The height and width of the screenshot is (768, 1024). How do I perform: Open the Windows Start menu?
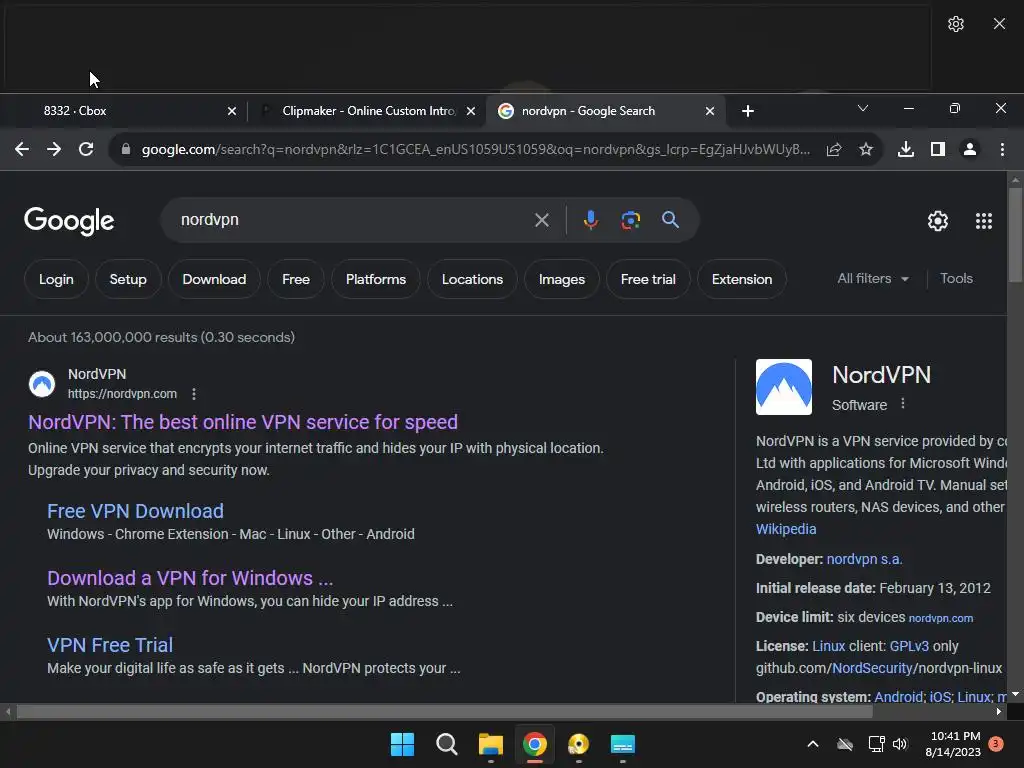tap(402, 744)
